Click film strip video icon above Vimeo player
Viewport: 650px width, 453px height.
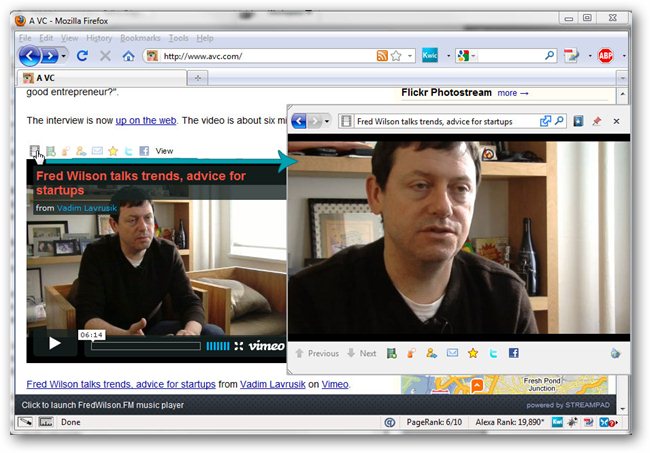pos(34,150)
